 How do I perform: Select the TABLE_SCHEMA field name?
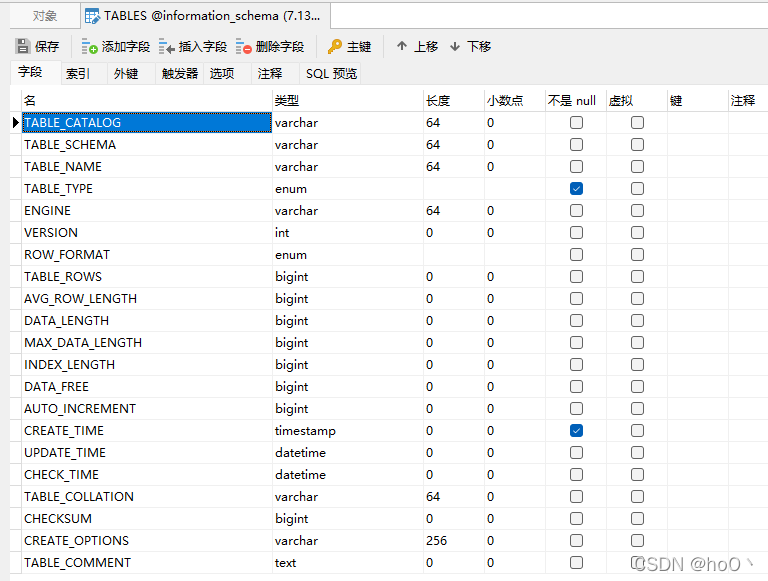(70, 145)
